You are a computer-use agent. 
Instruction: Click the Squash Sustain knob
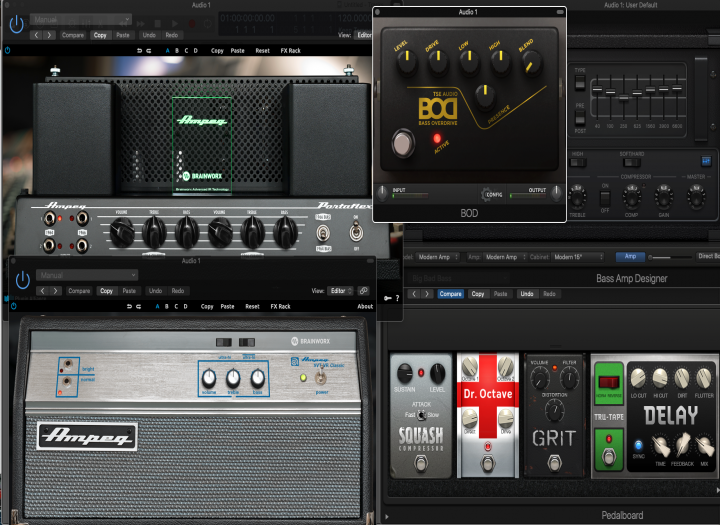(x=405, y=373)
